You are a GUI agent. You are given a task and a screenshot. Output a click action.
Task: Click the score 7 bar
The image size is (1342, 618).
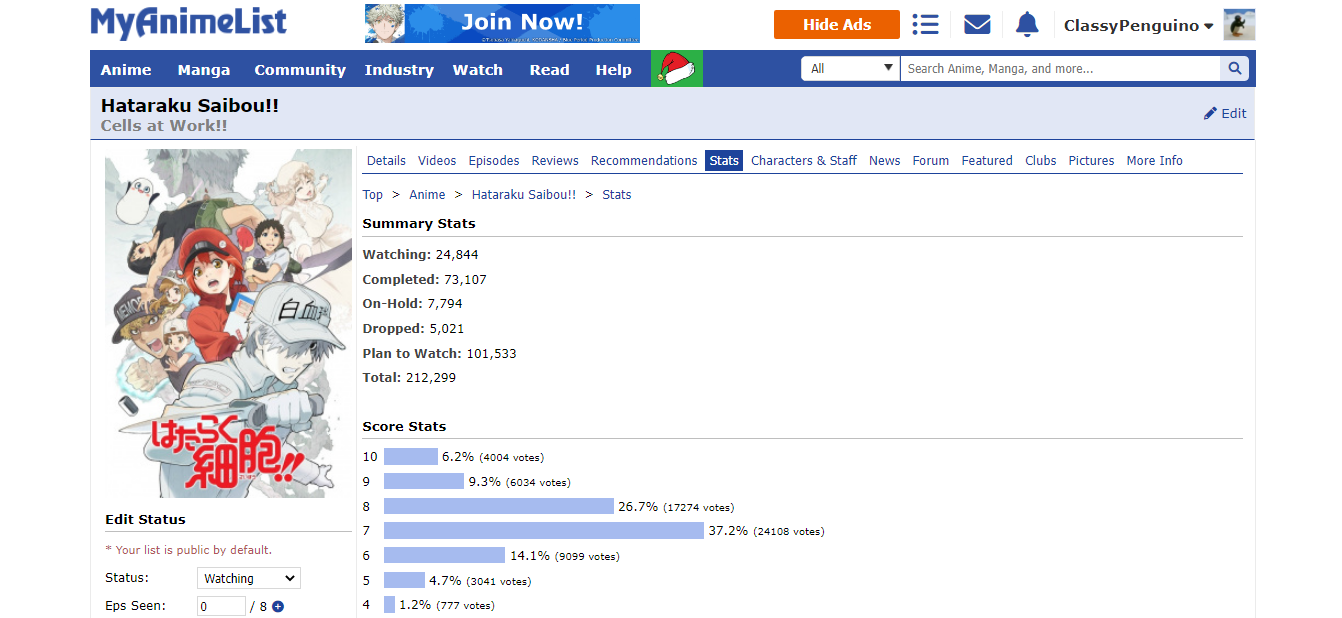[x=544, y=531]
